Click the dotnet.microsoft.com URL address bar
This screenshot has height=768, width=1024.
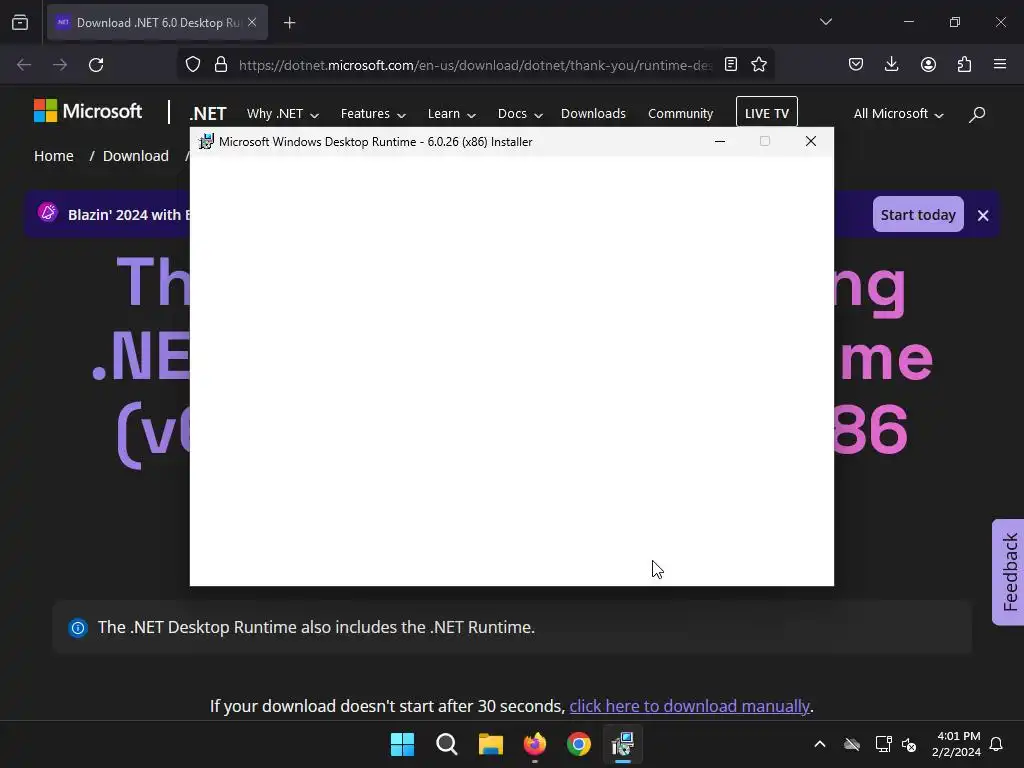[475, 65]
